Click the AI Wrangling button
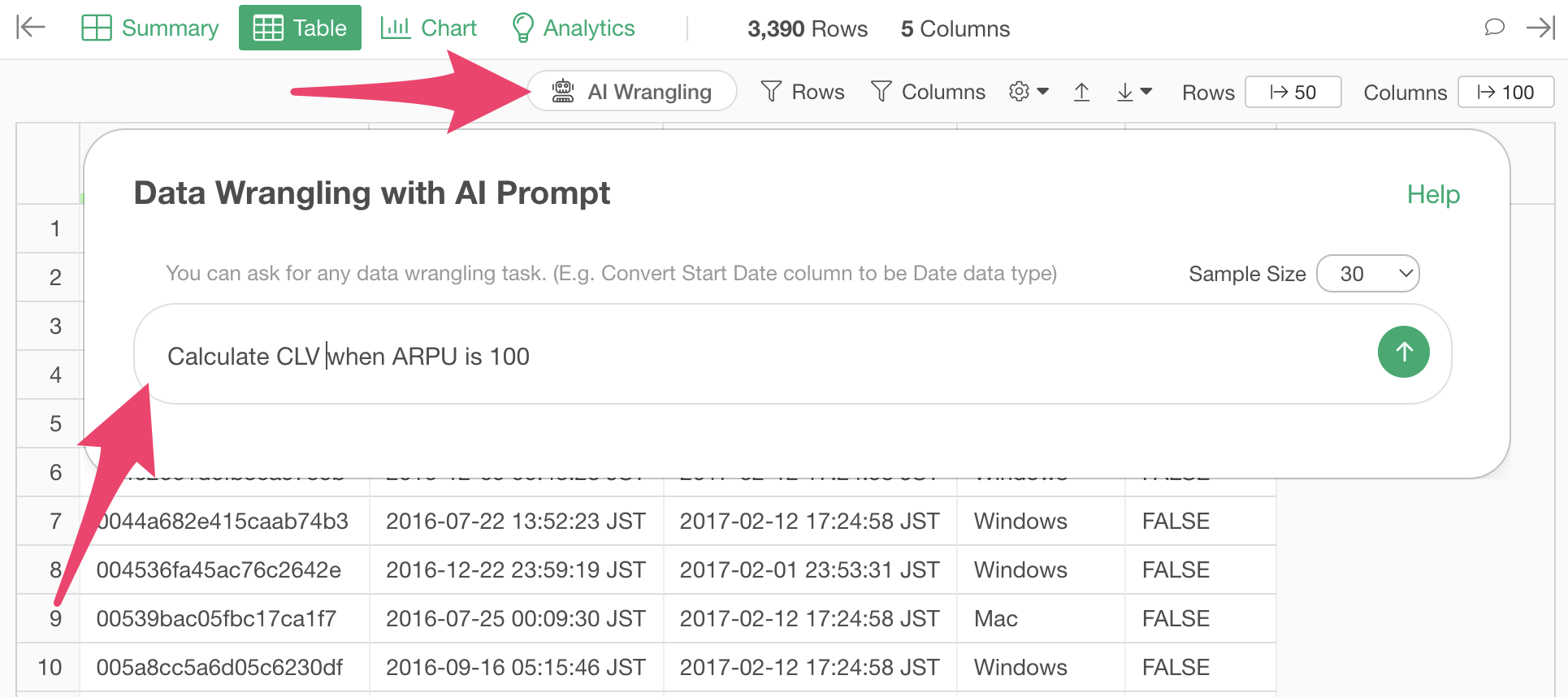 tap(632, 92)
